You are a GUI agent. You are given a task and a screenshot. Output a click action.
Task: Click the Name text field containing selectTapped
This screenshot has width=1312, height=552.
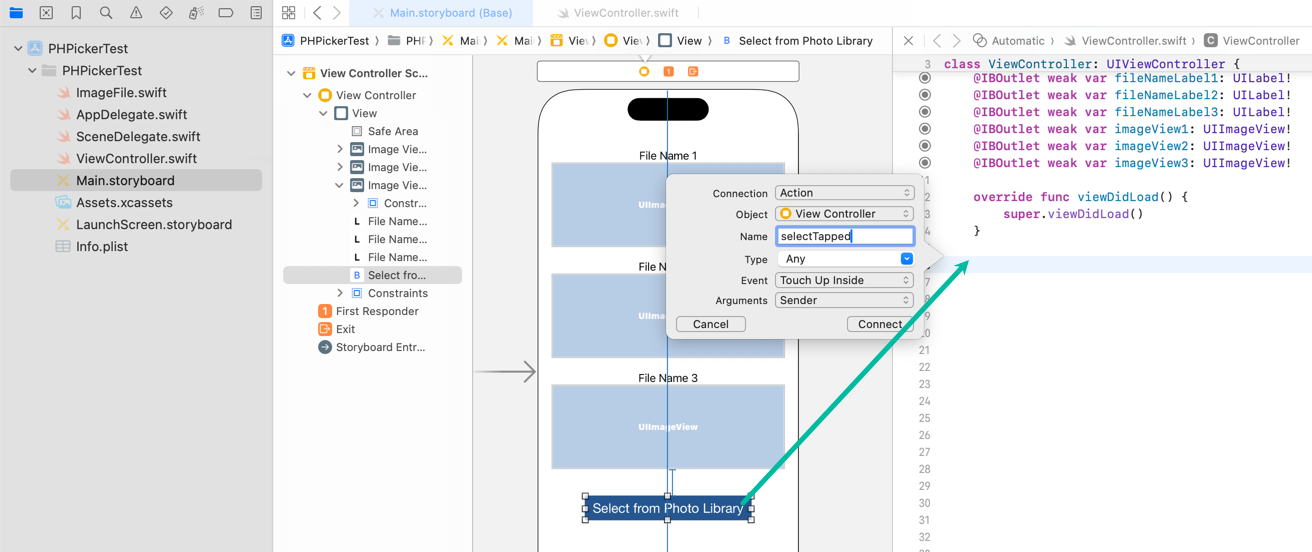pos(844,236)
